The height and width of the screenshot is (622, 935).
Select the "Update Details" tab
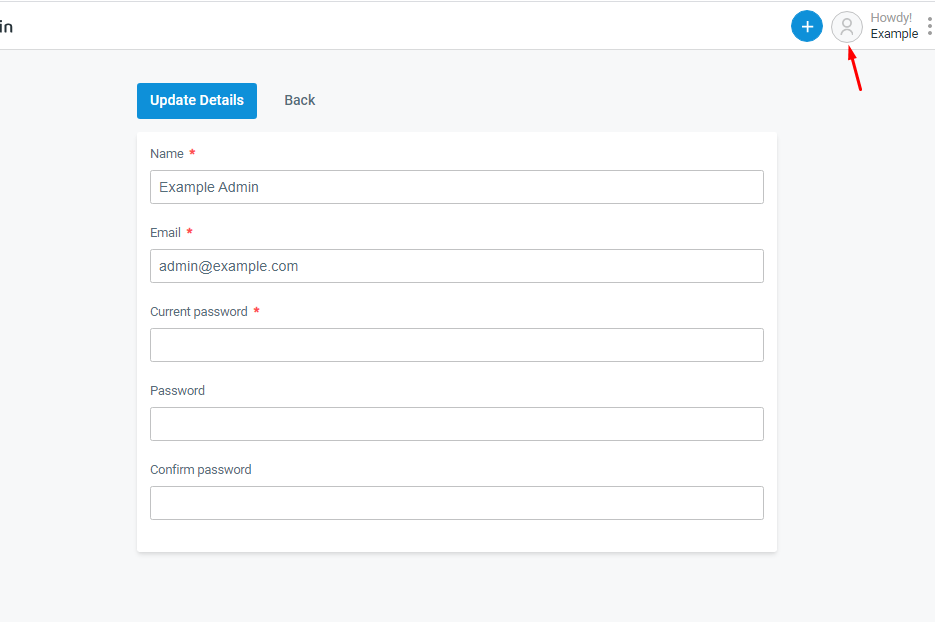(196, 100)
